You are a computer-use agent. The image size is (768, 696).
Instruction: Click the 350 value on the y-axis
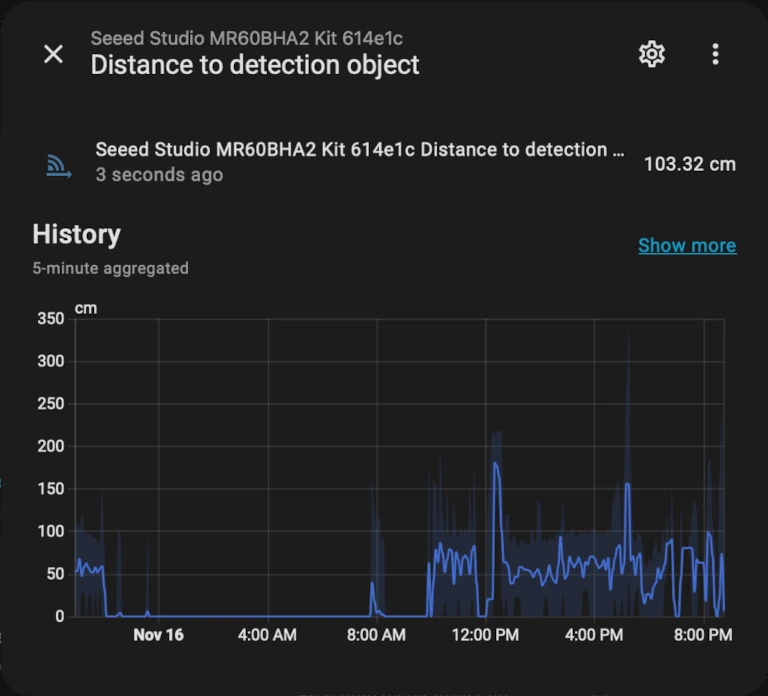50,318
